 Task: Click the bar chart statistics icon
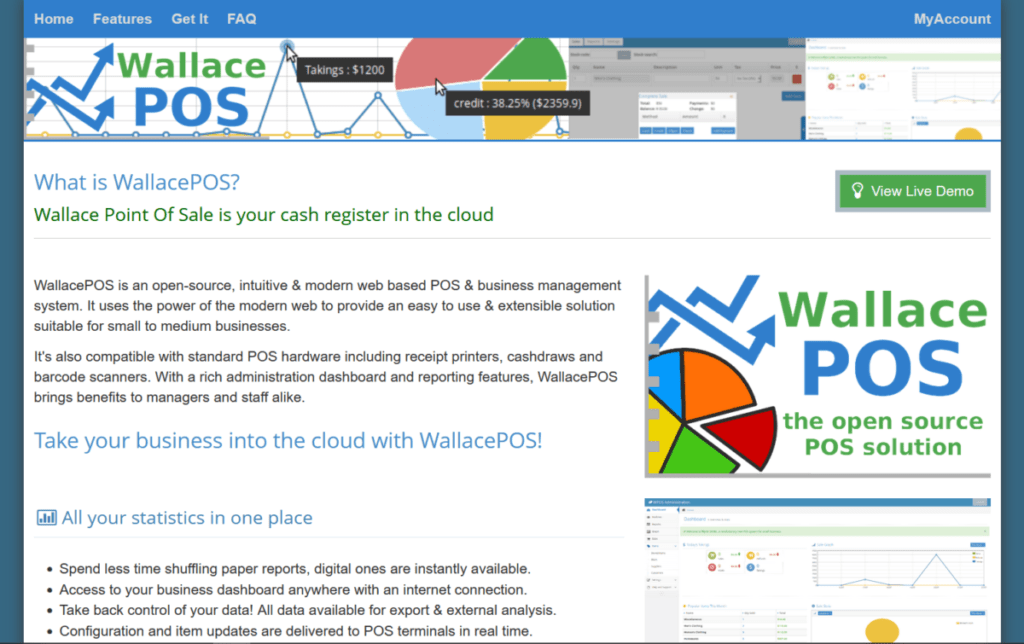pos(46,518)
